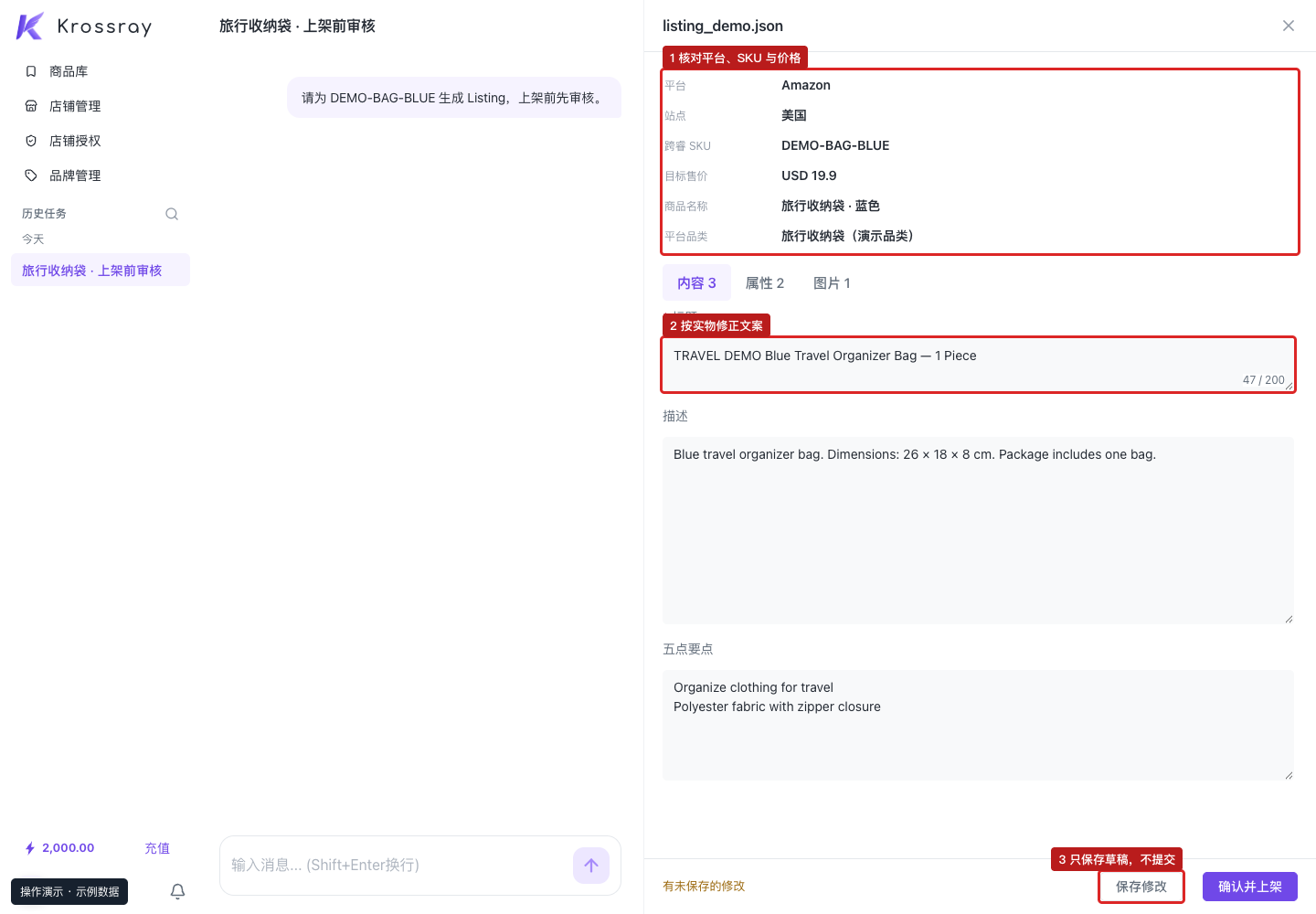This screenshot has width=1316, height=914.
Task: Switch to the 属性 2 tab
Action: (x=765, y=283)
